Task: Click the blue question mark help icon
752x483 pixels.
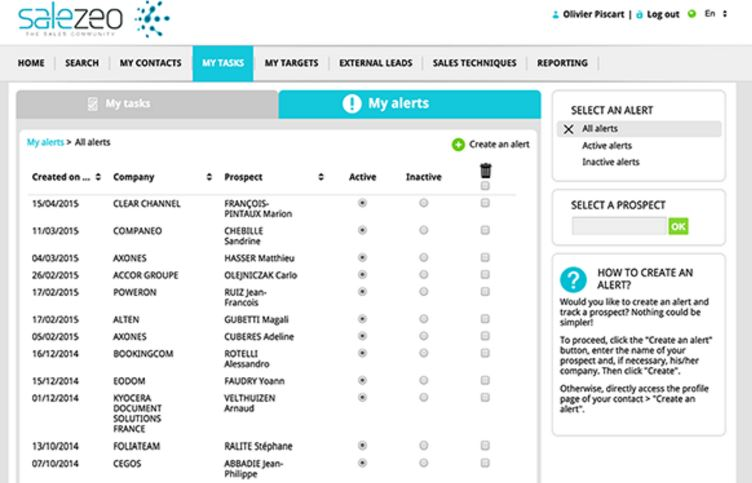Action: tap(573, 279)
